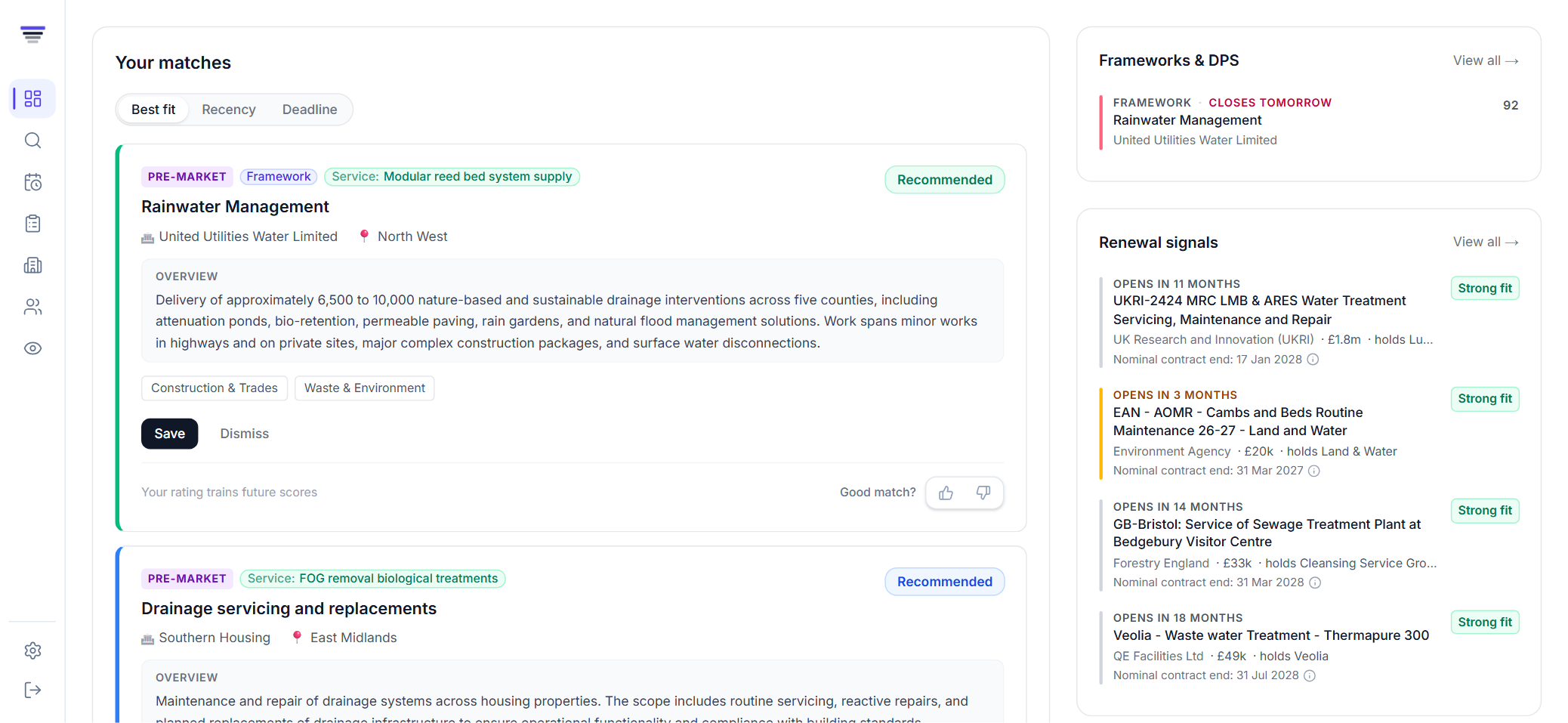Click Service: FOG removal biological treatments tag

[372, 578]
